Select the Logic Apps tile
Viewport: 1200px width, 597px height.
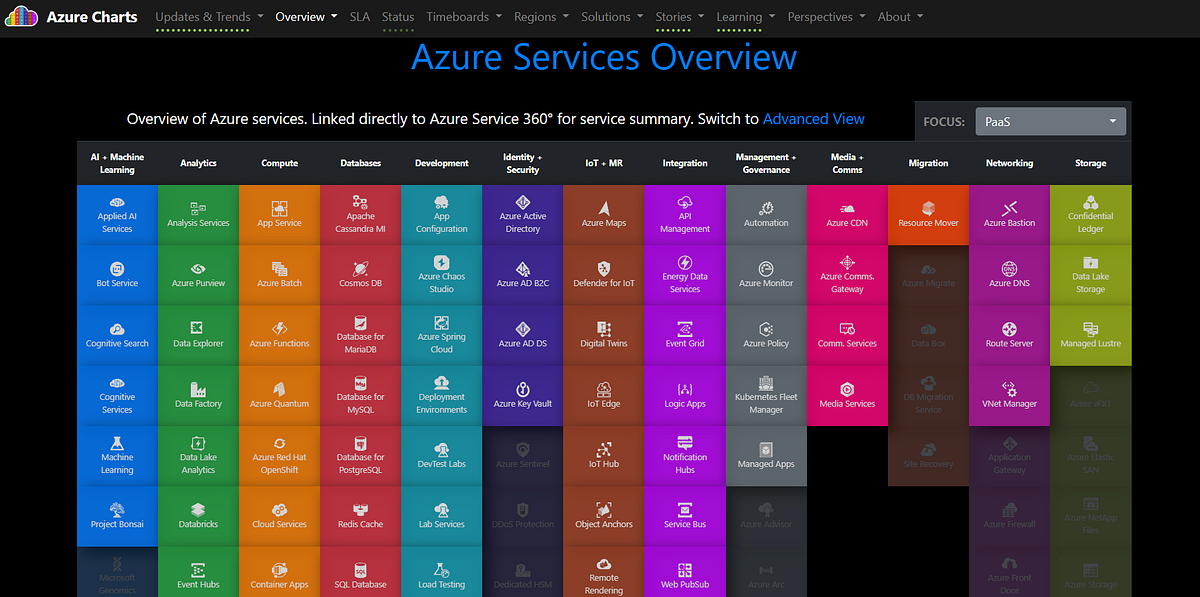684,395
